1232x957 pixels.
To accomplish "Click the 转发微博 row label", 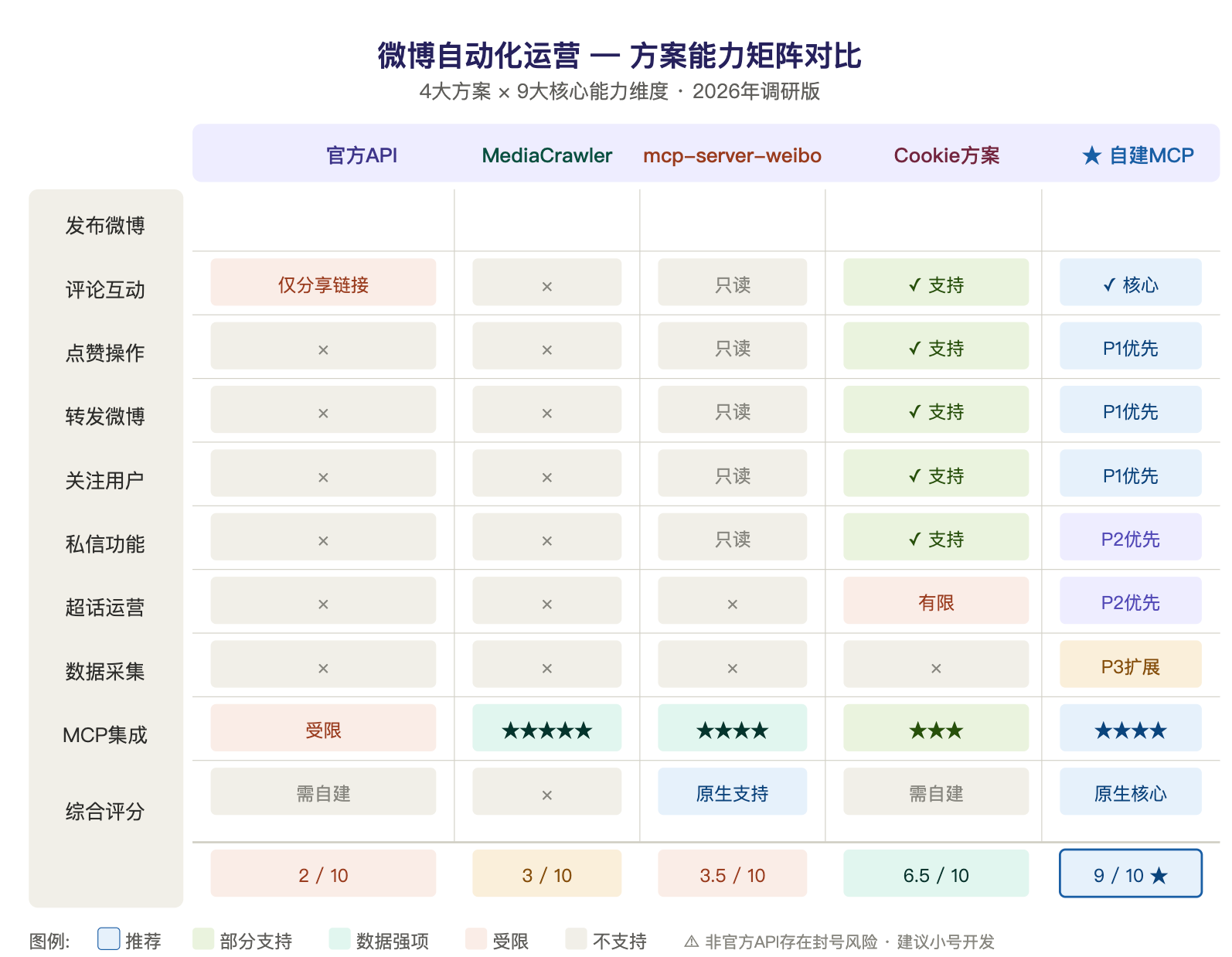I will pyautogui.click(x=105, y=417).
